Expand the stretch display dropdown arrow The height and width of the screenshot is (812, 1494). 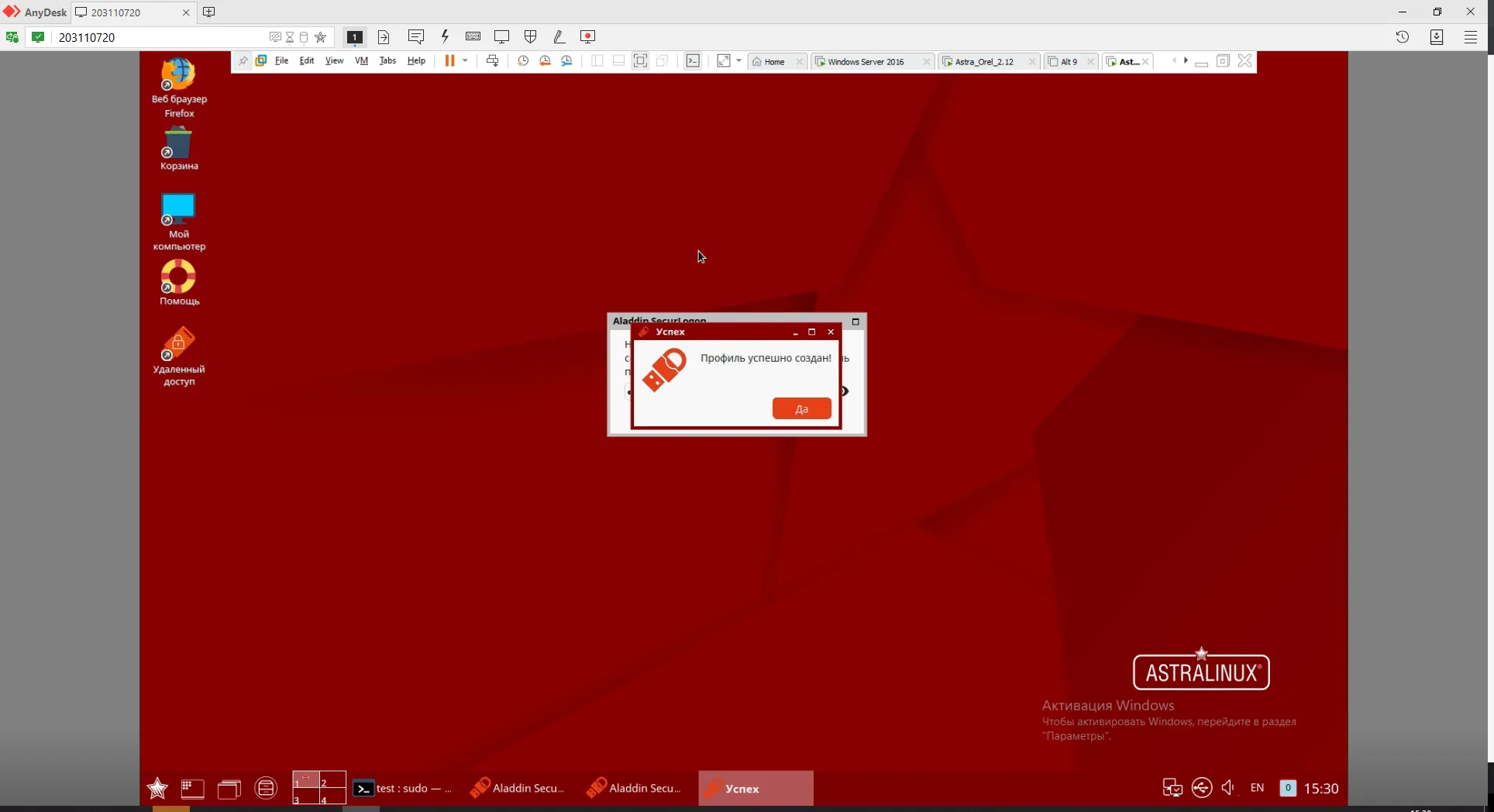tap(739, 61)
